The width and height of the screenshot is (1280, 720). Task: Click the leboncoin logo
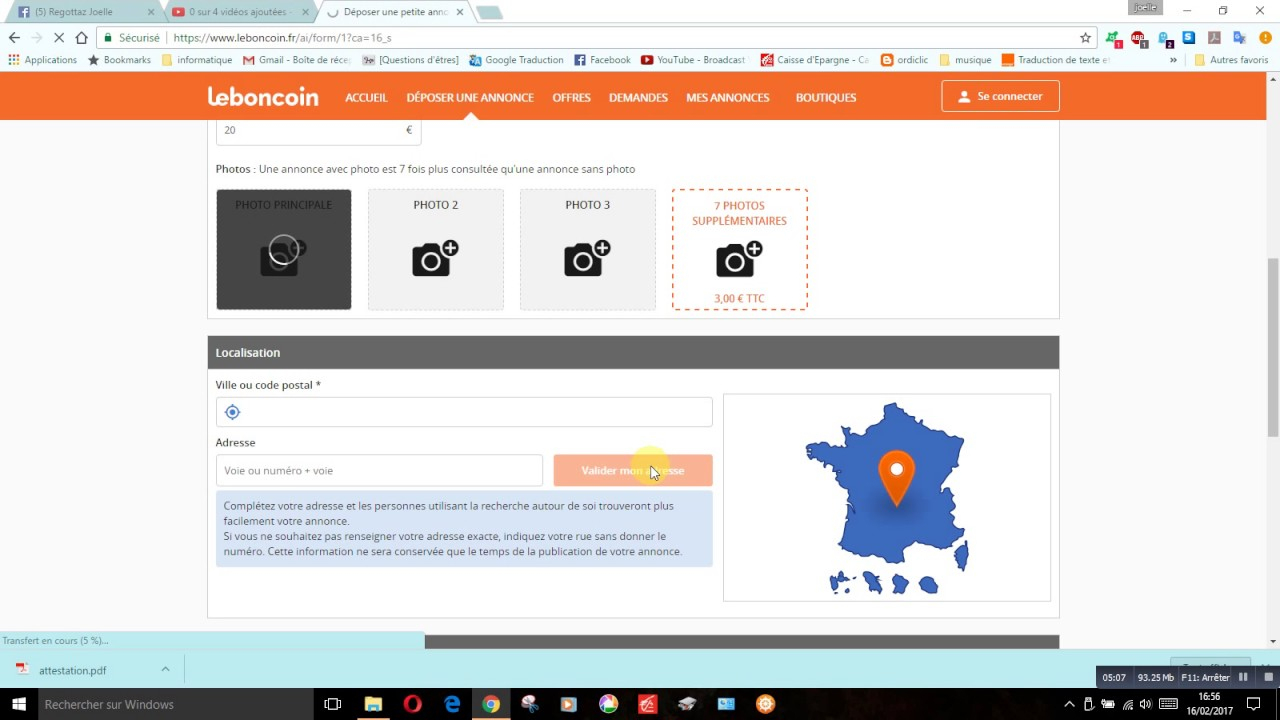point(263,97)
